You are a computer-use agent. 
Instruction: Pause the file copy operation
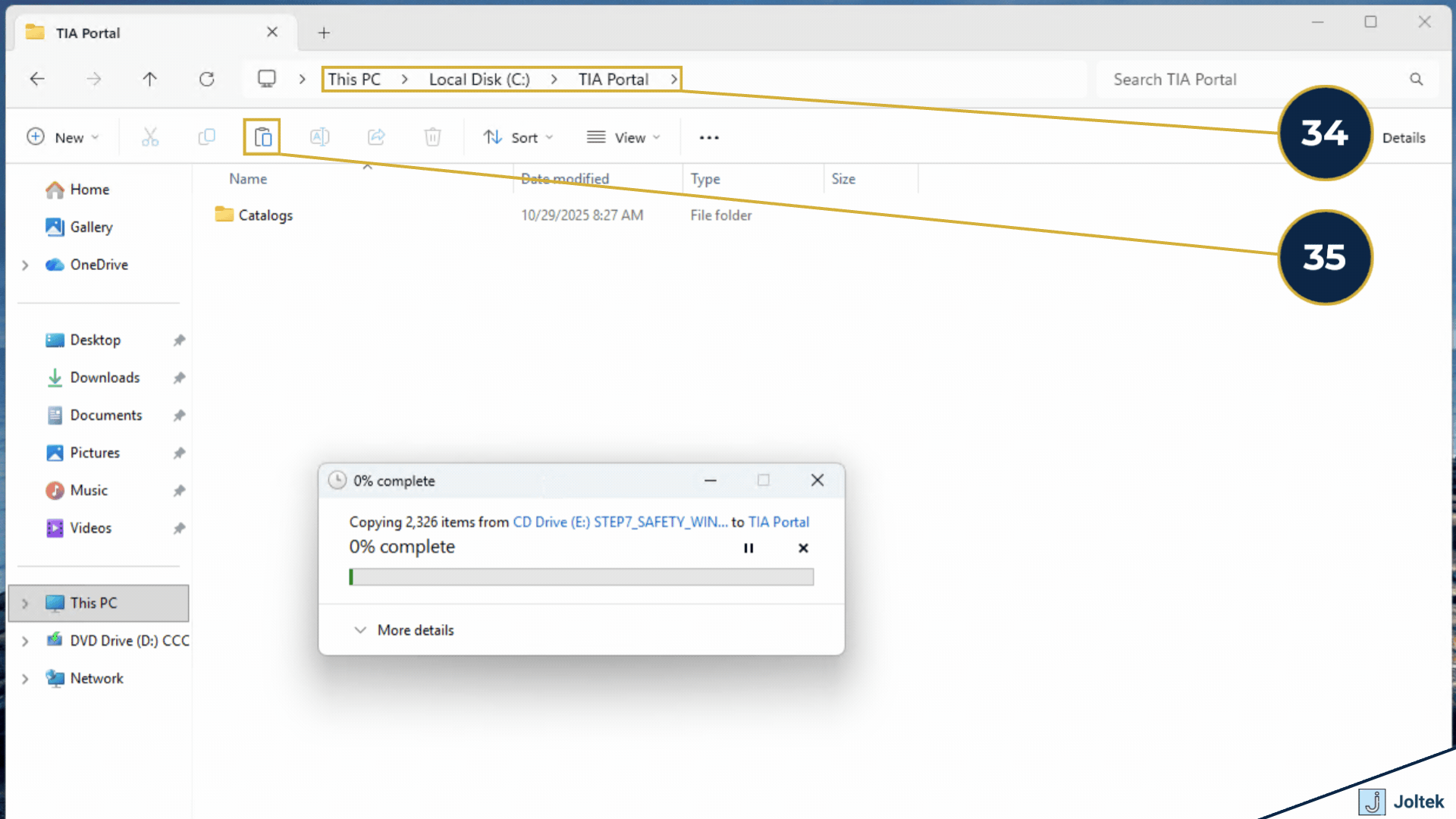click(x=748, y=548)
